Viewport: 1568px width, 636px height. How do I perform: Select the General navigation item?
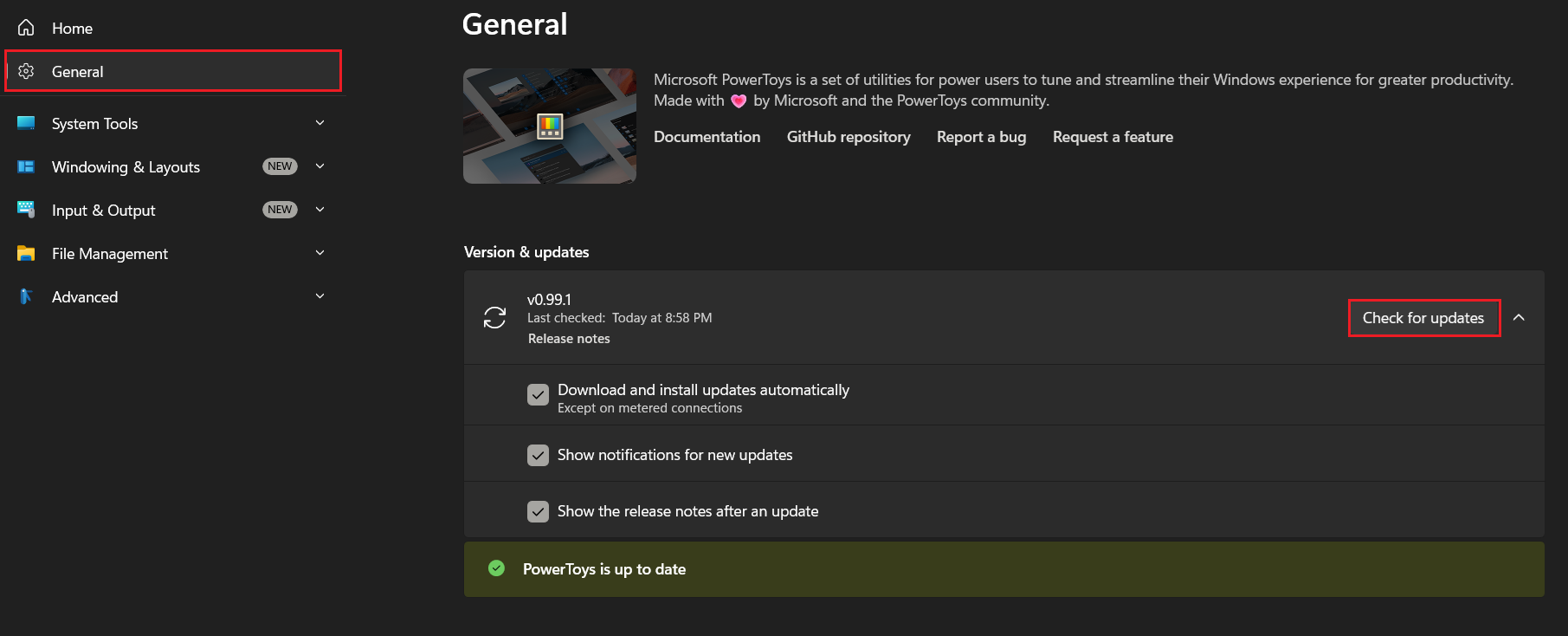point(173,71)
